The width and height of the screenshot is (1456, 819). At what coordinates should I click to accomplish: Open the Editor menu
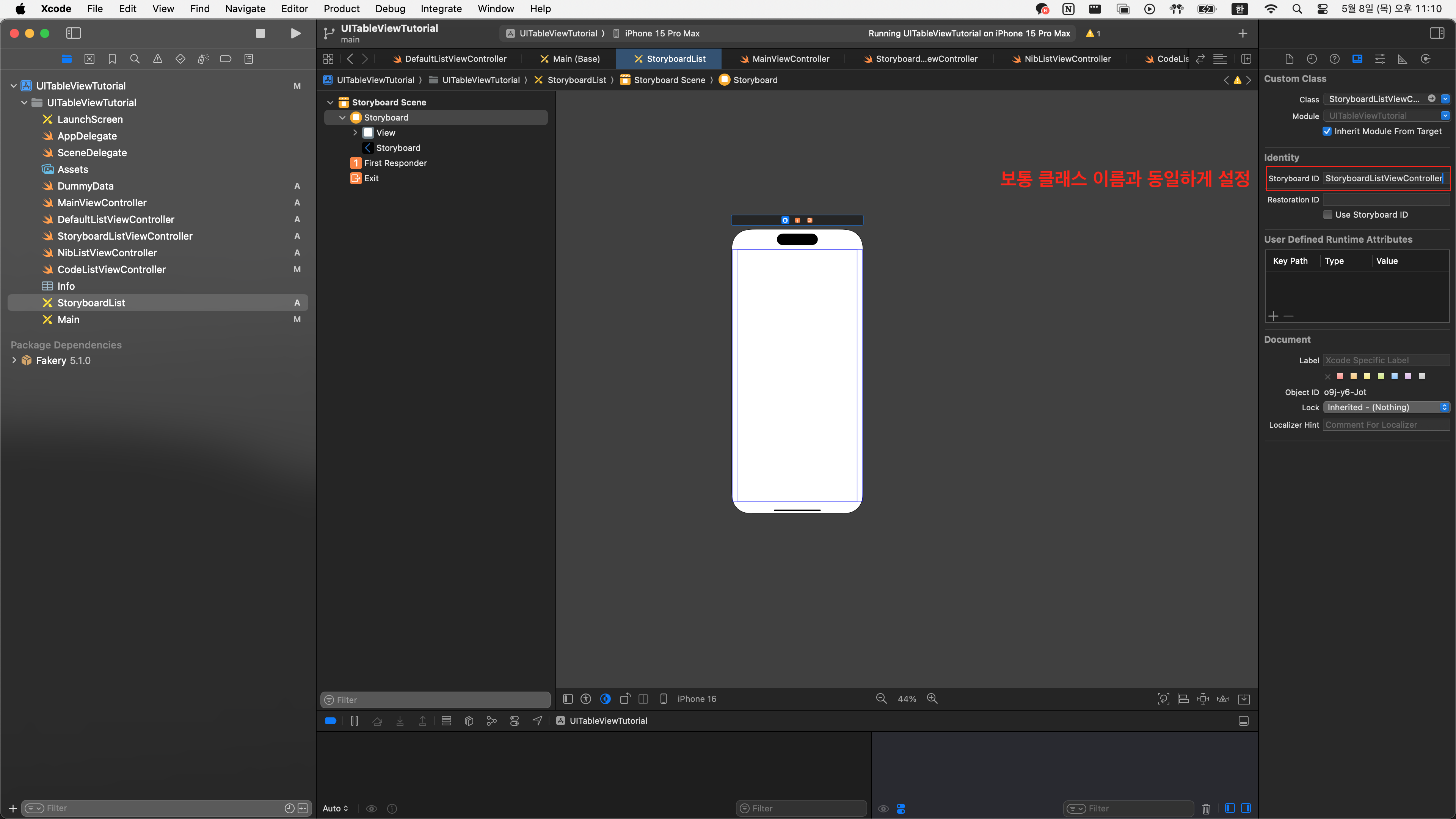pos(295,8)
